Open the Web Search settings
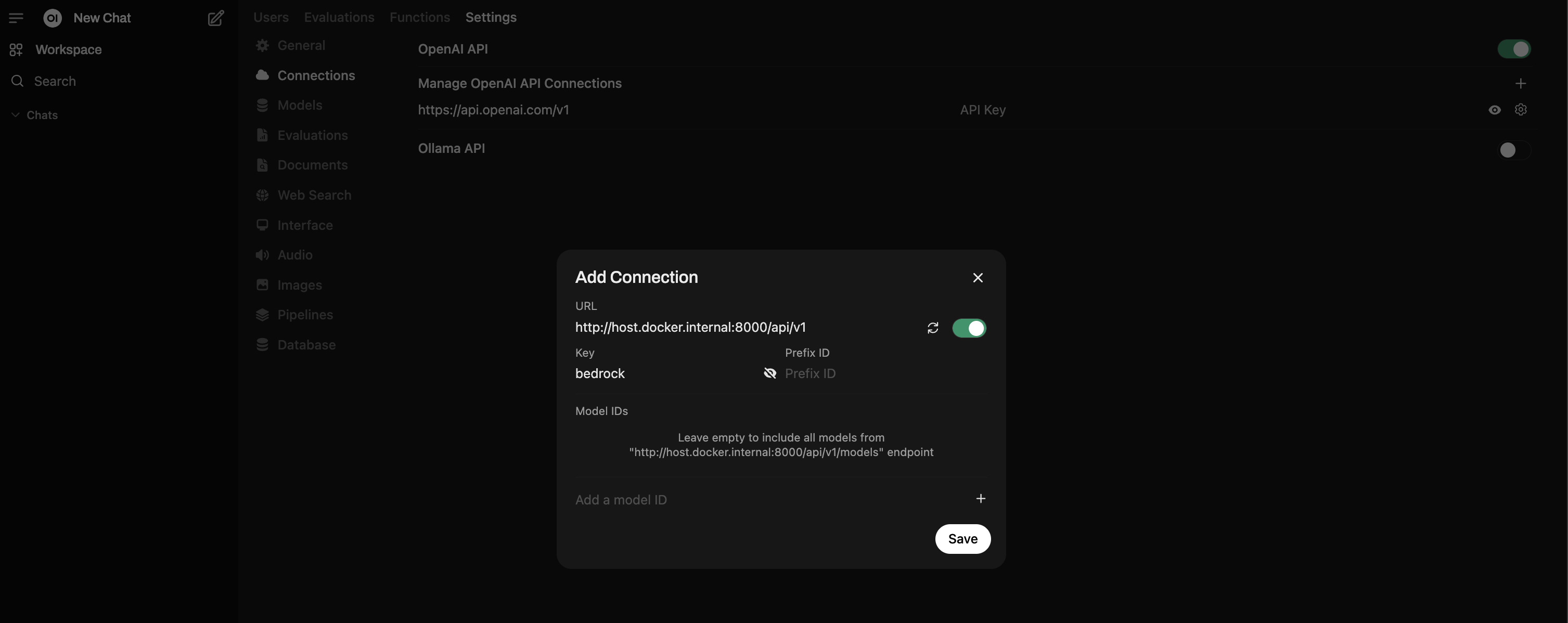Image resolution: width=1568 pixels, height=623 pixels. click(x=314, y=194)
